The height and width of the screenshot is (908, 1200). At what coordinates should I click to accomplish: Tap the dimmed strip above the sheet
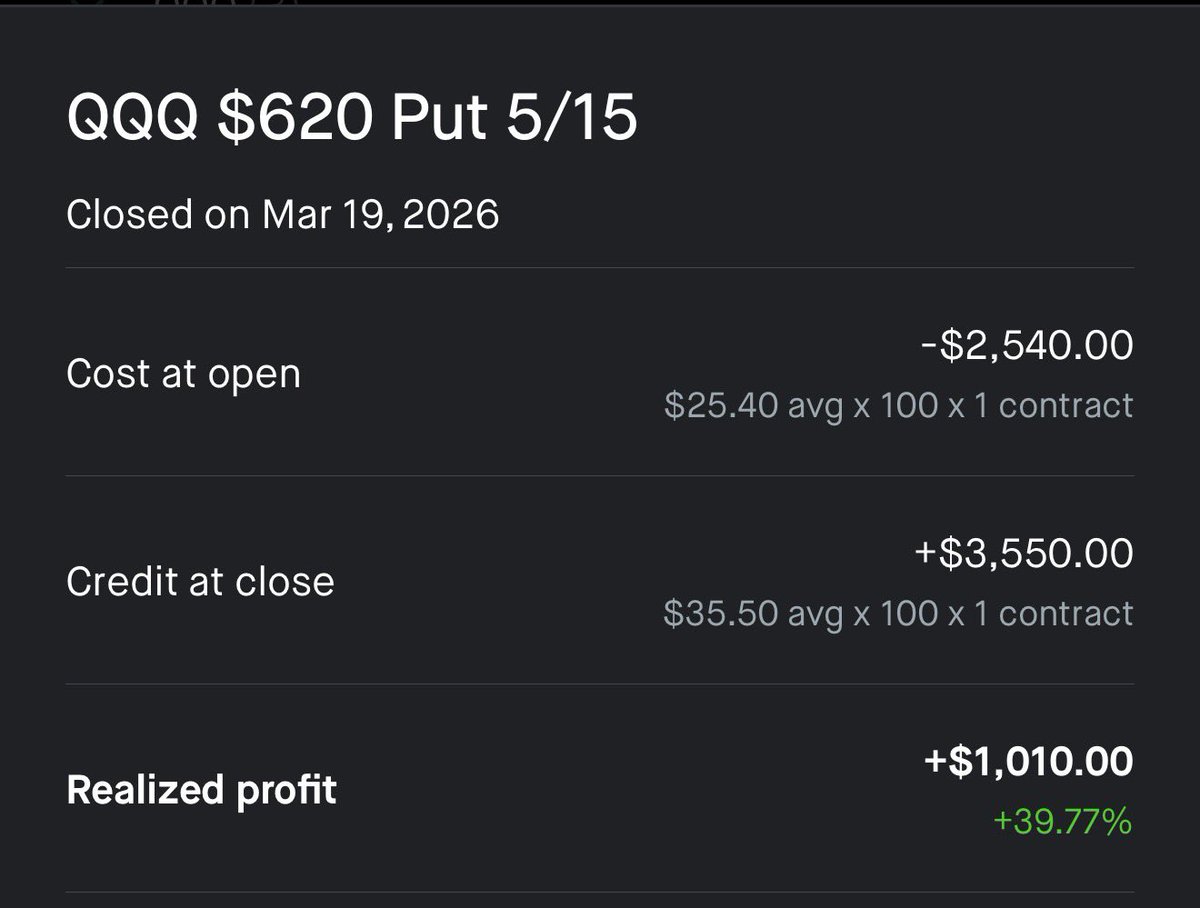coord(600,5)
